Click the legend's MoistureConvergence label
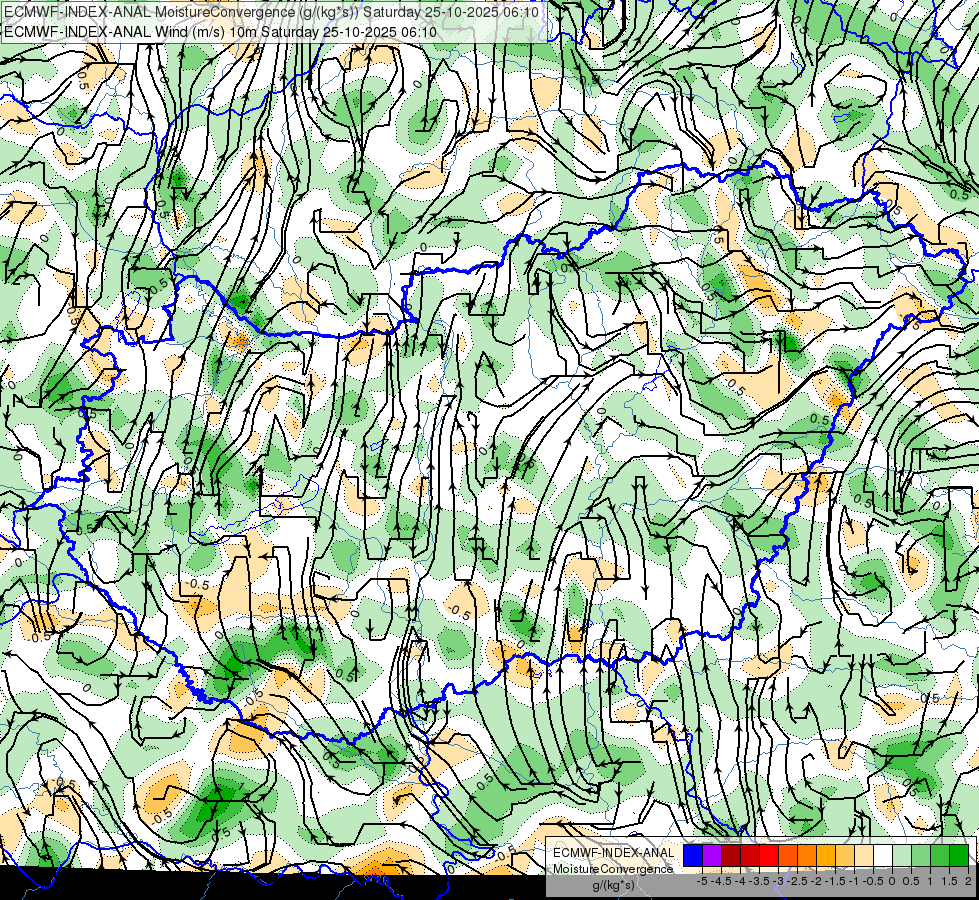 613,869
